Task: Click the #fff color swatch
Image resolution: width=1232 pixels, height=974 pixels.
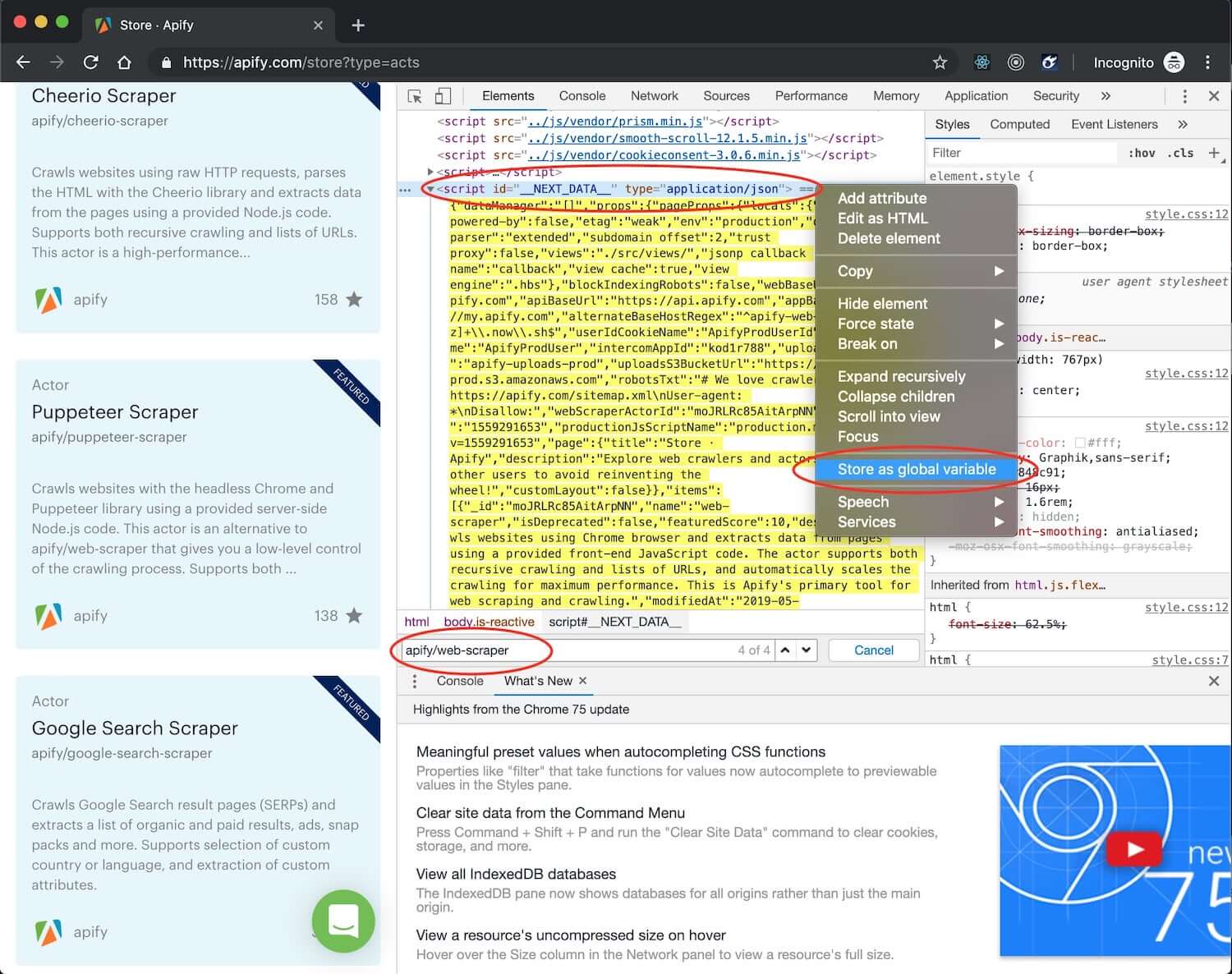Action: [x=1080, y=442]
